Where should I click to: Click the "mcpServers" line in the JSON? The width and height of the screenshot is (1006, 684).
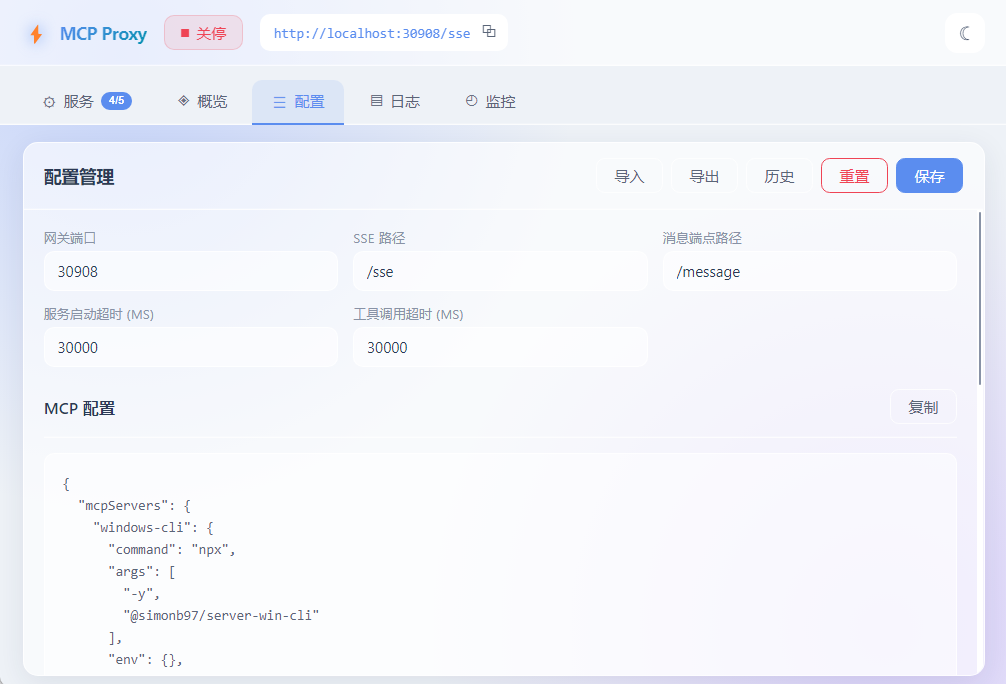[134, 506]
